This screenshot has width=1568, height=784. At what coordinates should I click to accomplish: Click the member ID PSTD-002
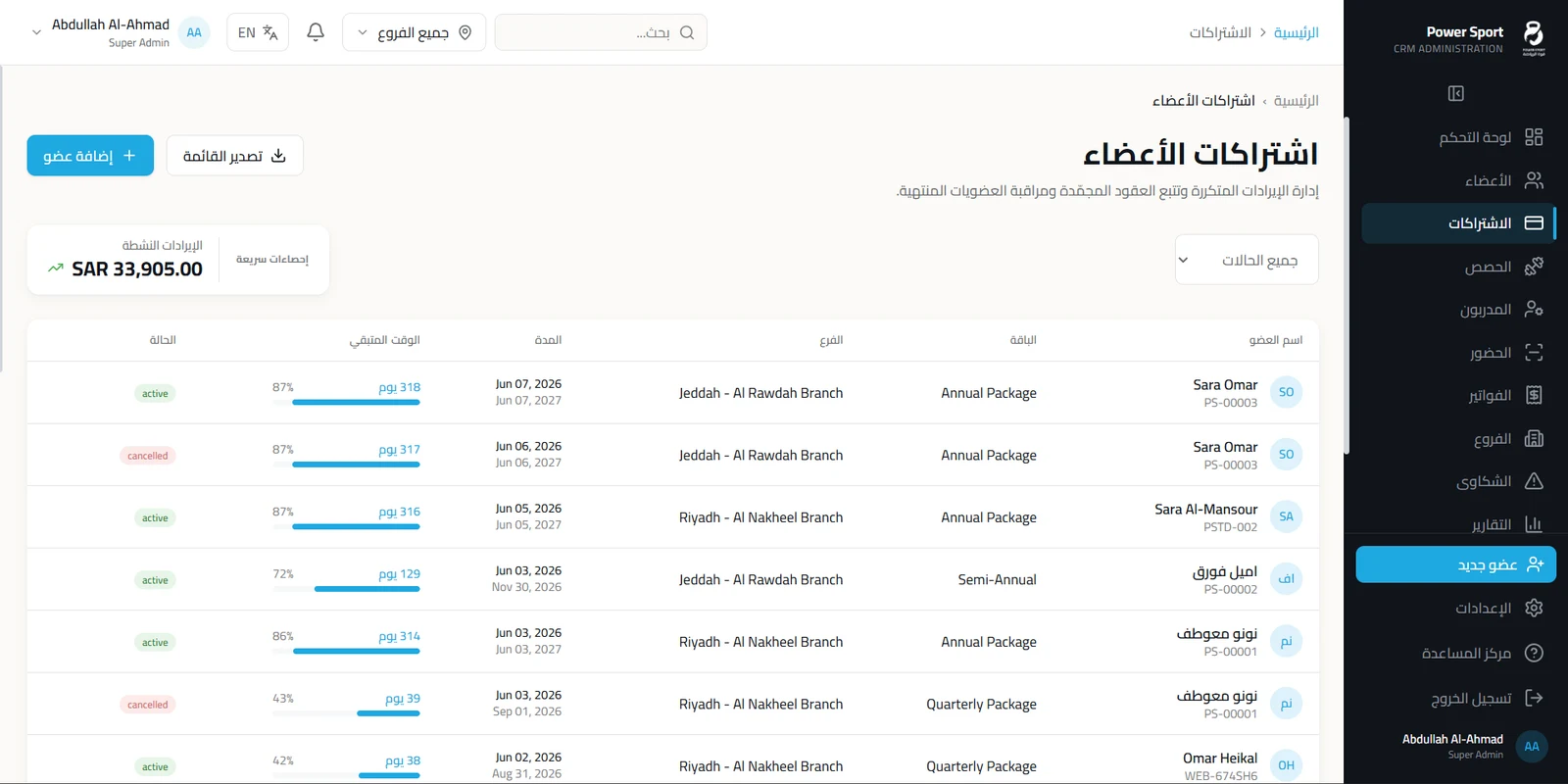(1230, 527)
